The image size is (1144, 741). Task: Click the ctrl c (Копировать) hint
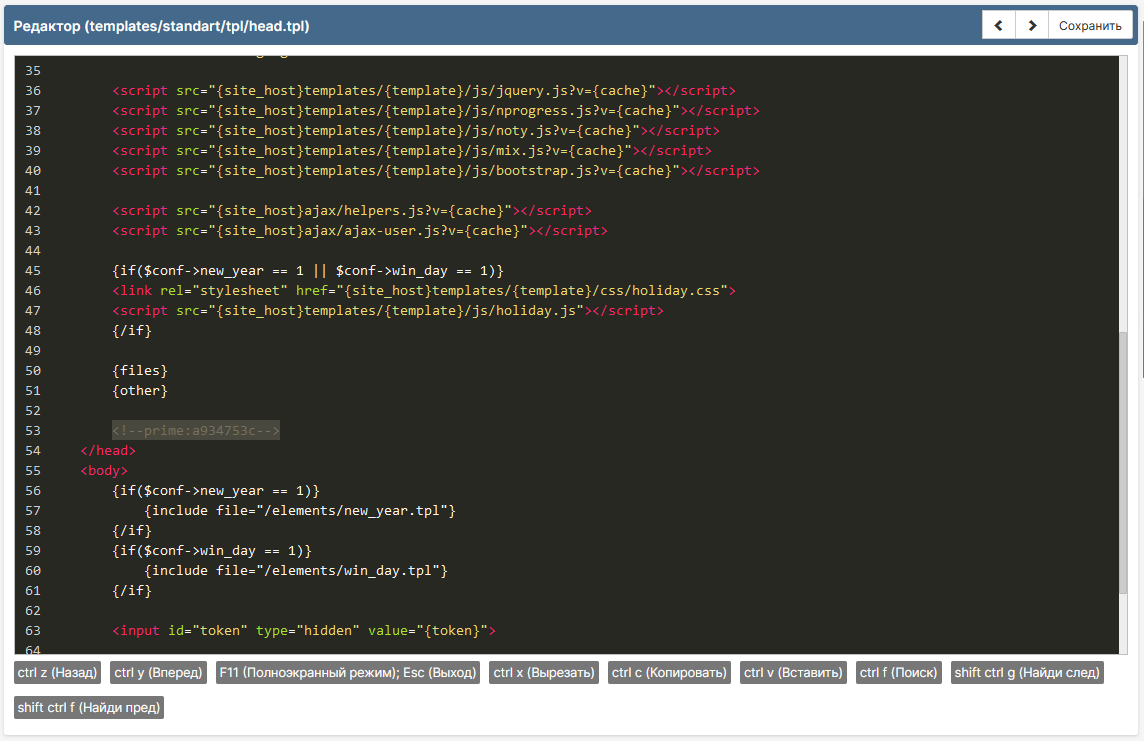click(669, 672)
